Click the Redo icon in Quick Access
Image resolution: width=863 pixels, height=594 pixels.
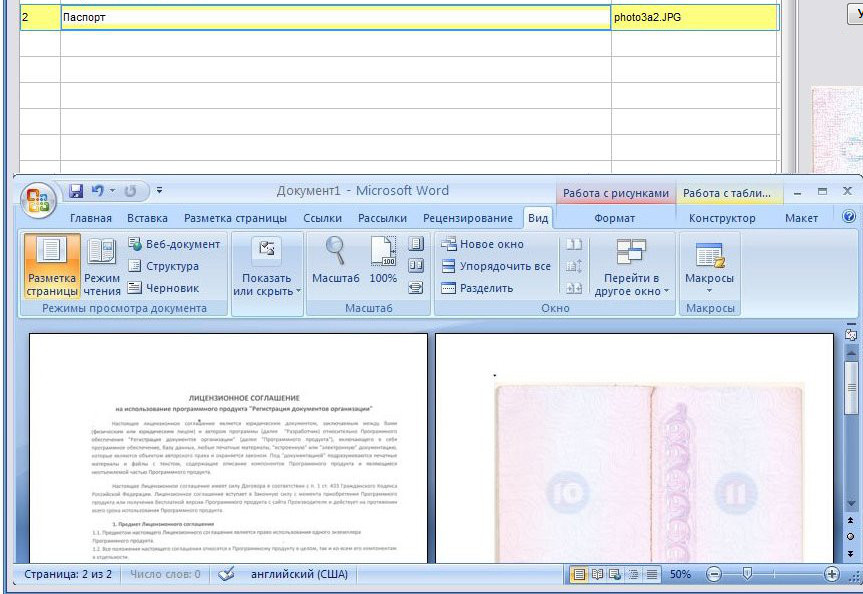click(x=130, y=190)
